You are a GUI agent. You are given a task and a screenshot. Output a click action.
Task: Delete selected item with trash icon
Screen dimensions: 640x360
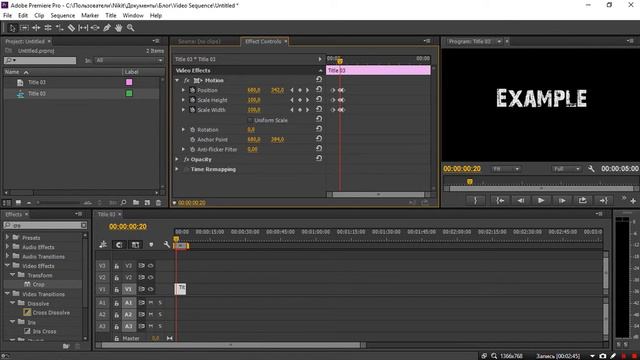click(x=158, y=202)
